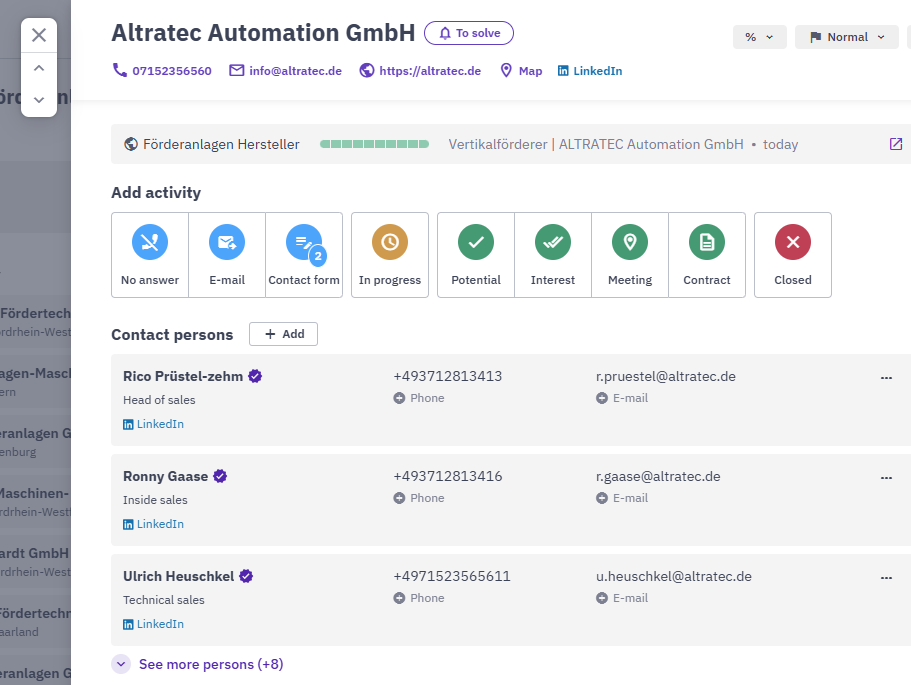Add a new contact person
Screen dimensions: 911x685
[284, 334]
